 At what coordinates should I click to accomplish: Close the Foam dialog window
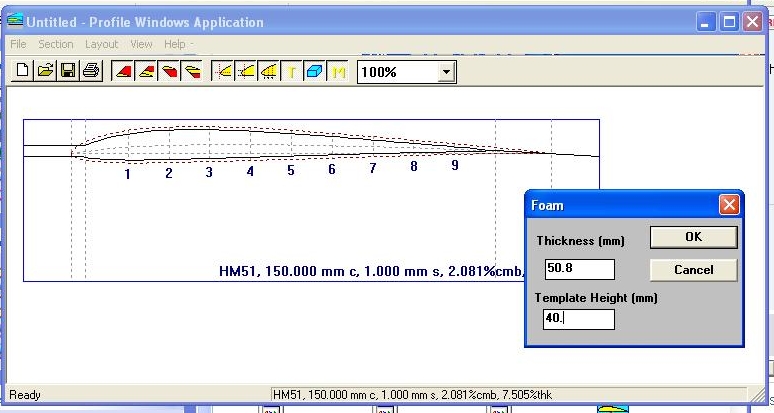729,205
